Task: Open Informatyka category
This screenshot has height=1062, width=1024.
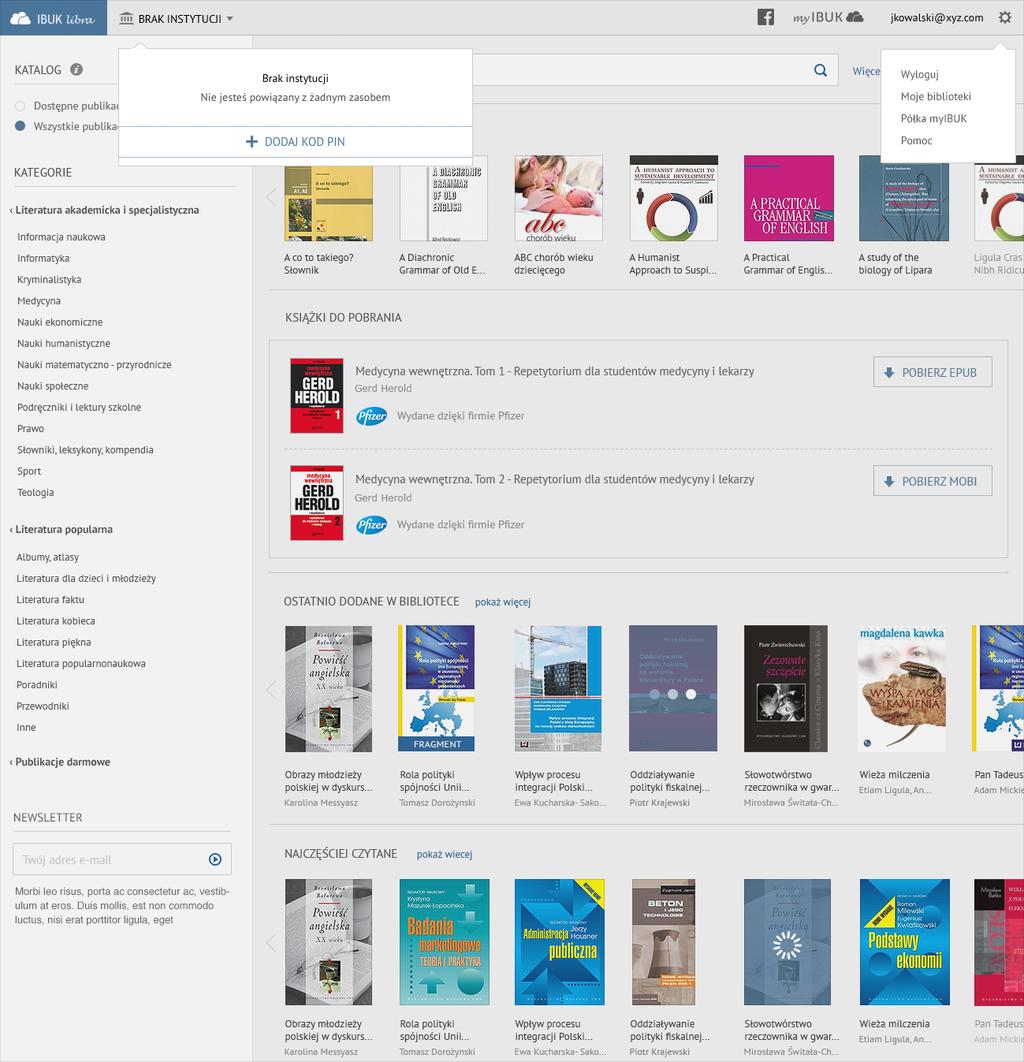Action: (x=43, y=258)
